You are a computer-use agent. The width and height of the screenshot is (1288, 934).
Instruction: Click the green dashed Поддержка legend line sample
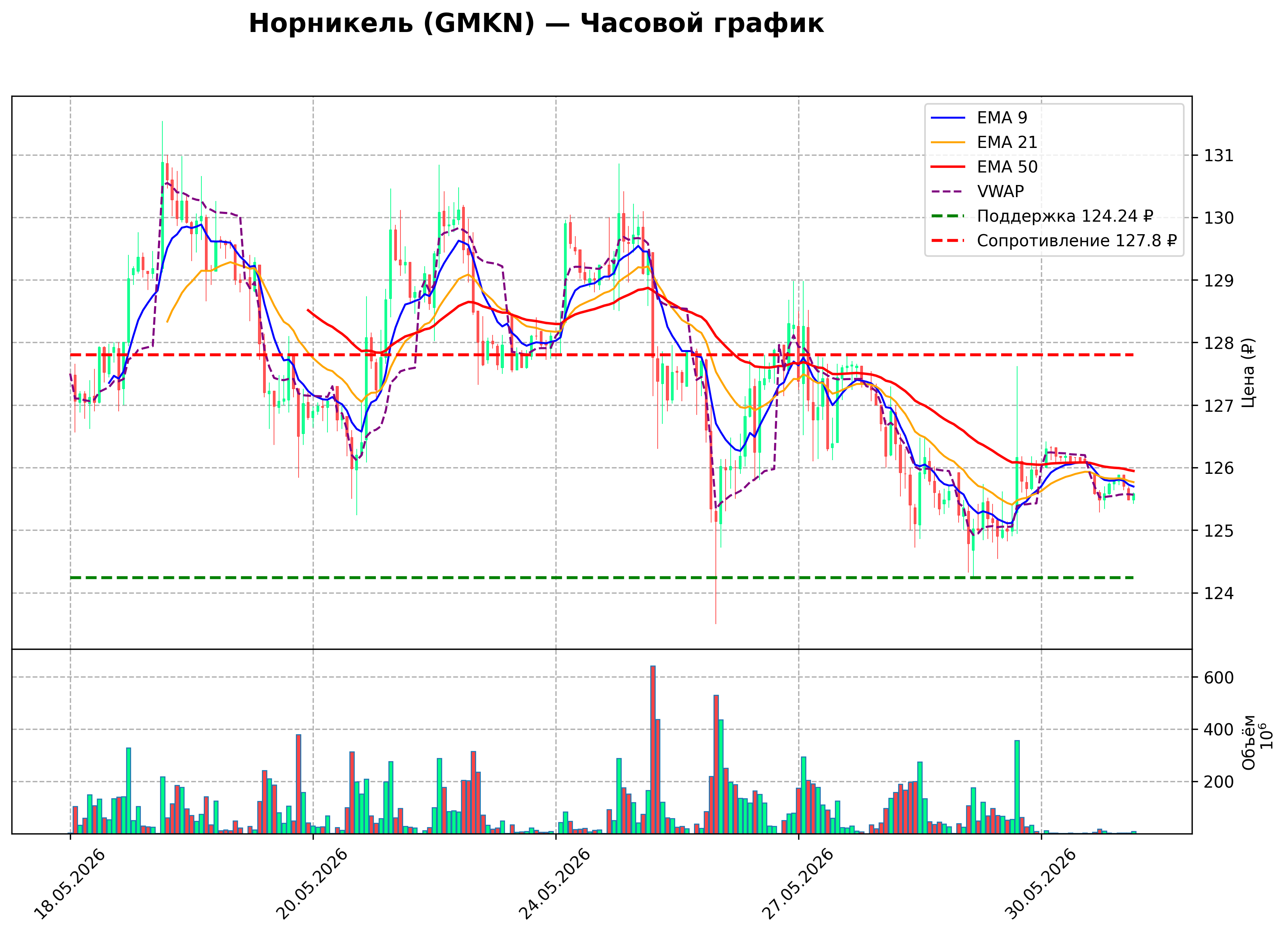948,216
